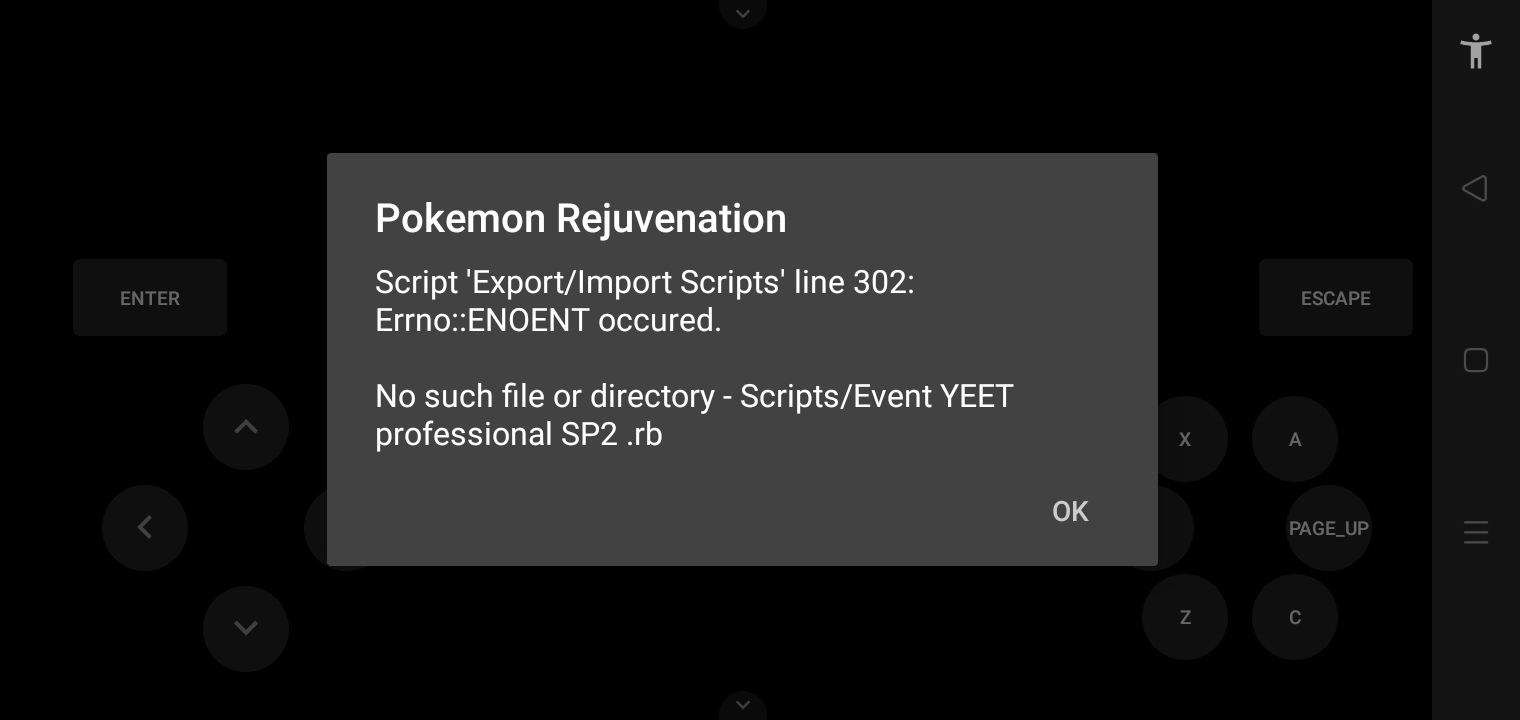Viewport: 1520px width, 720px height.
Task: Expand the chevron at the bottom edge
Action: [x=743, y=705]
